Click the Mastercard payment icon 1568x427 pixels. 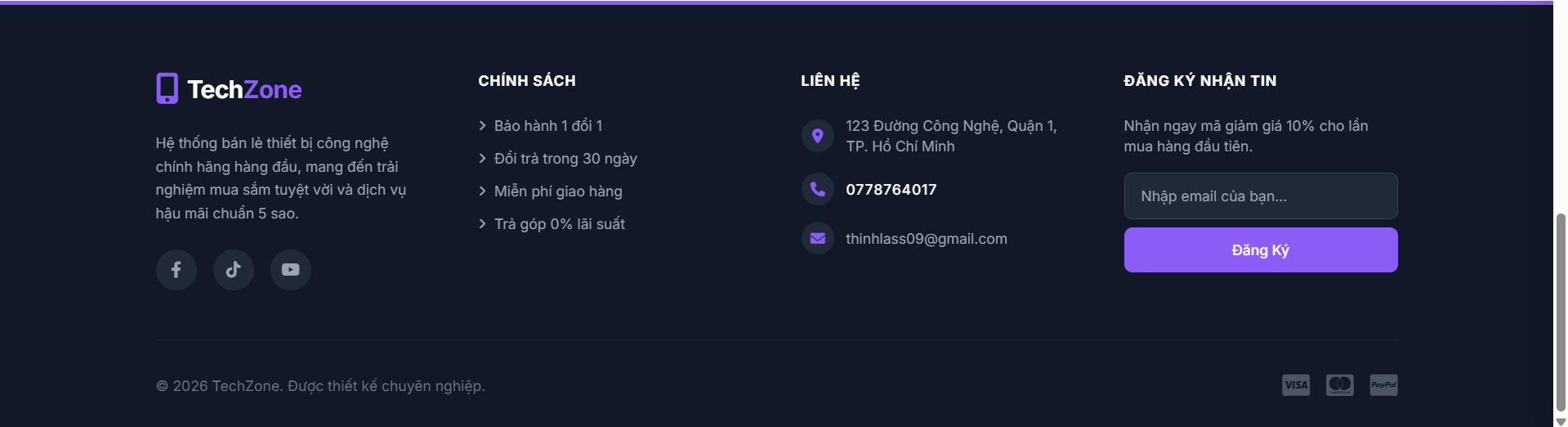(x=1339, y=385)
